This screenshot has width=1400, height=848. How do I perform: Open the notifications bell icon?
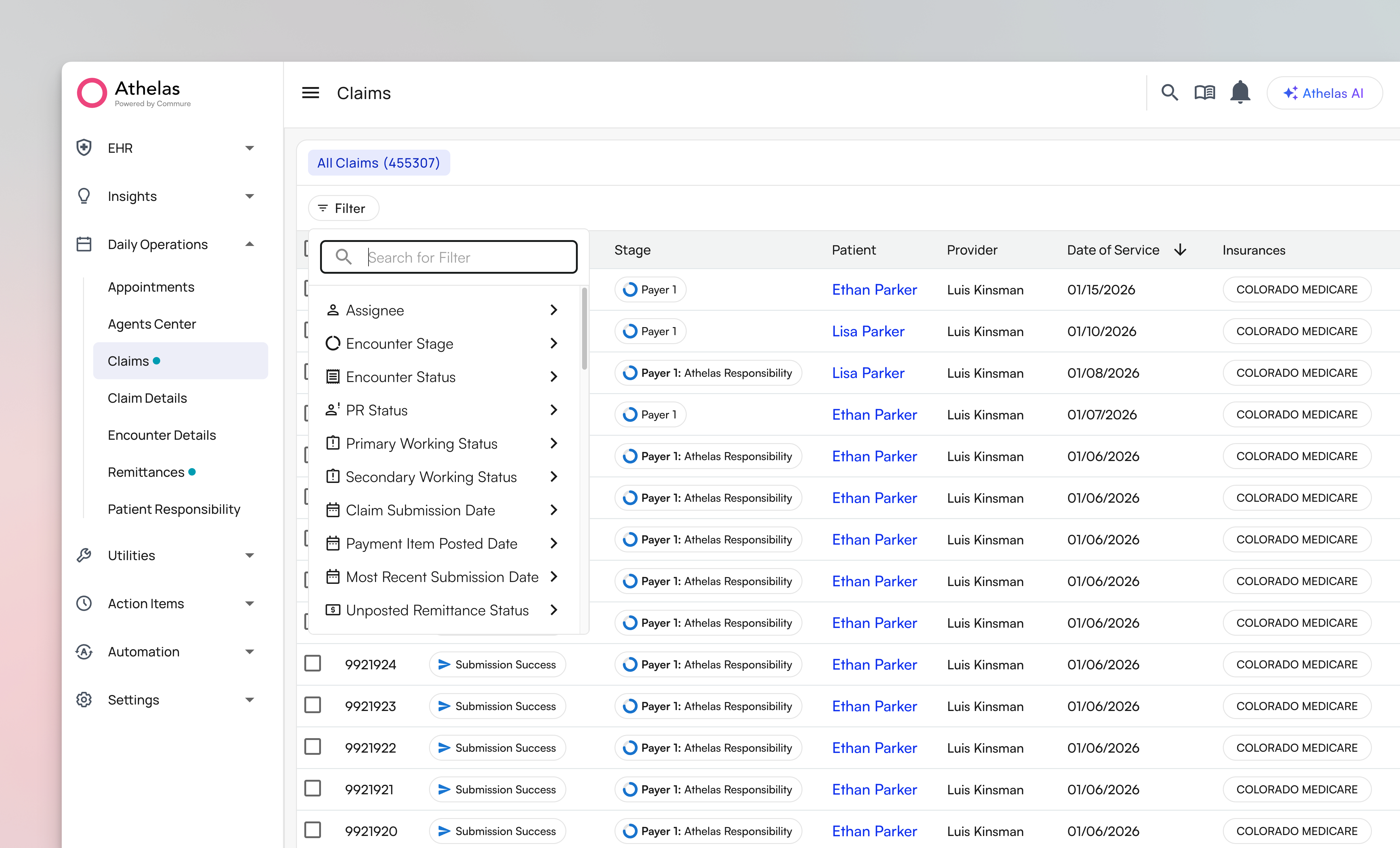[x=1240, y=93]
